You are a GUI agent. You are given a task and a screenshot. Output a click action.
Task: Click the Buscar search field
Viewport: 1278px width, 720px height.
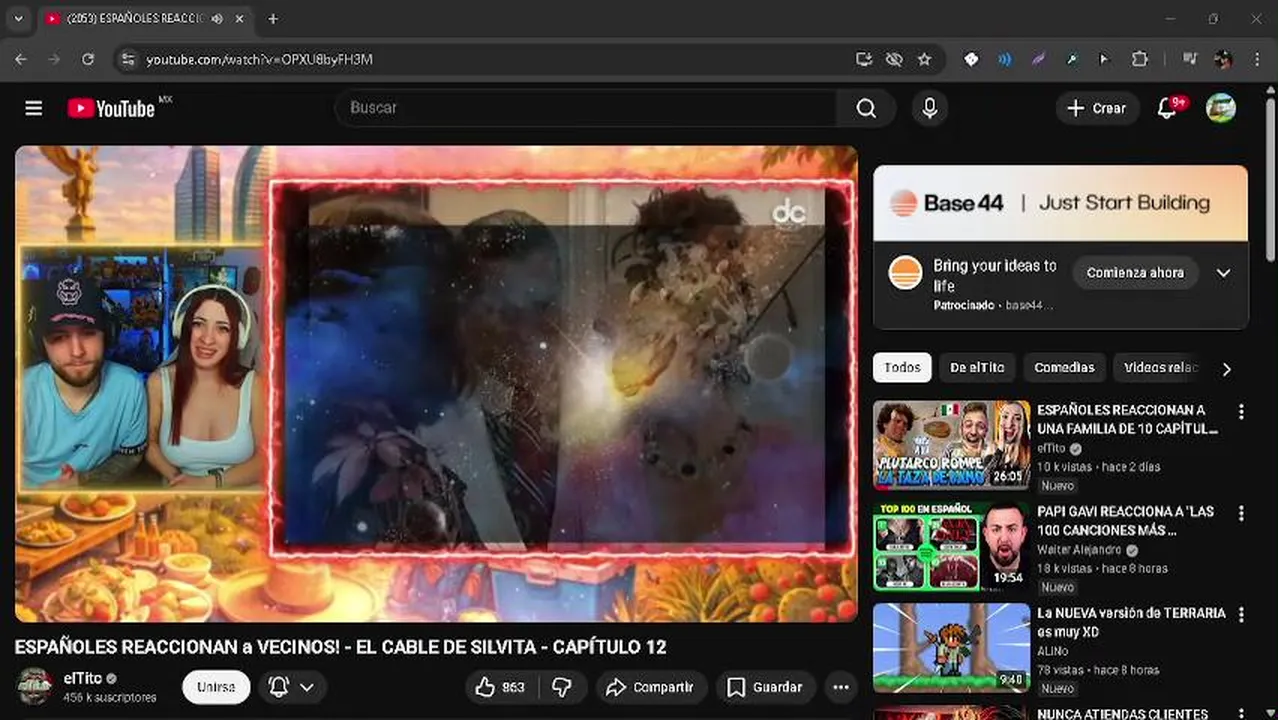[x=586, y=108]
